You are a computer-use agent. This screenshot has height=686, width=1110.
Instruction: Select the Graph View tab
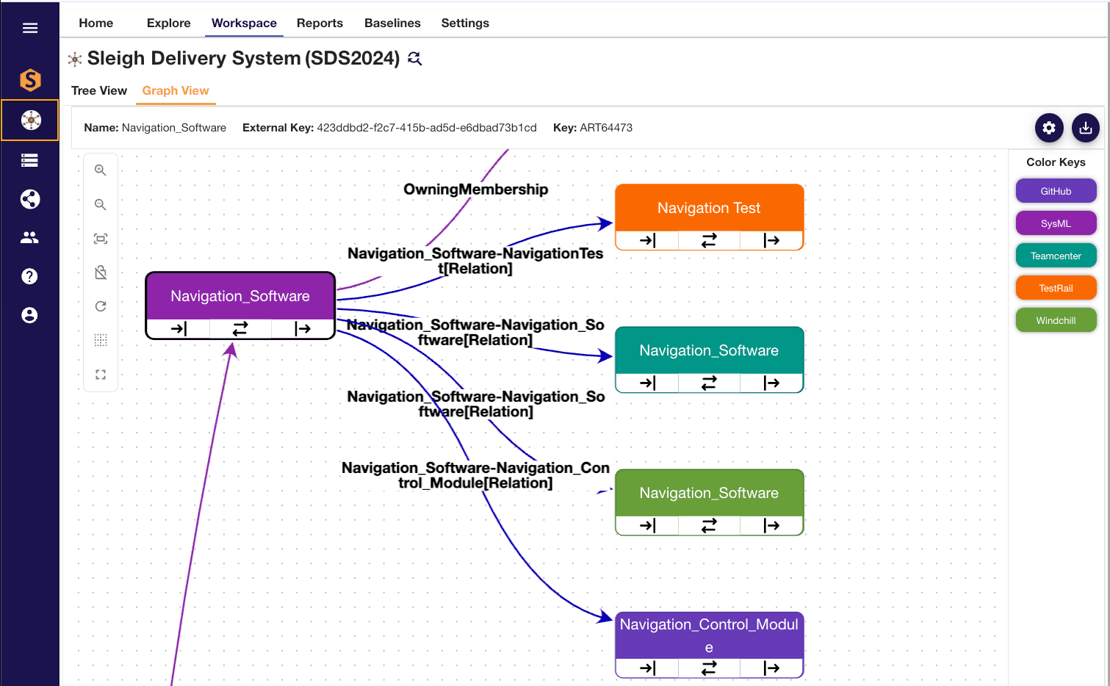tap(176, 91)
